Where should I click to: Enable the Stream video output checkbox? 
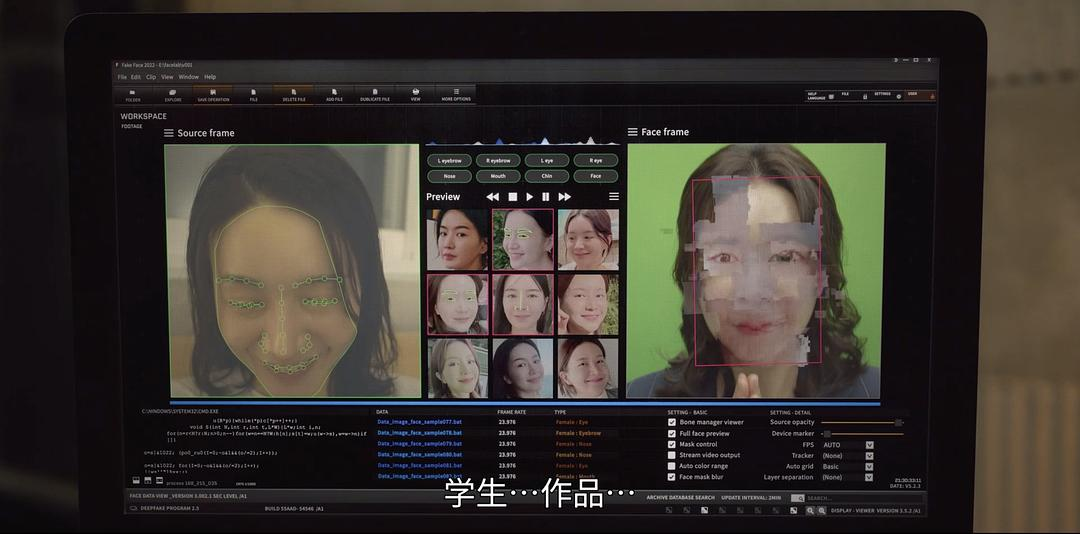(x=672, y=455)
